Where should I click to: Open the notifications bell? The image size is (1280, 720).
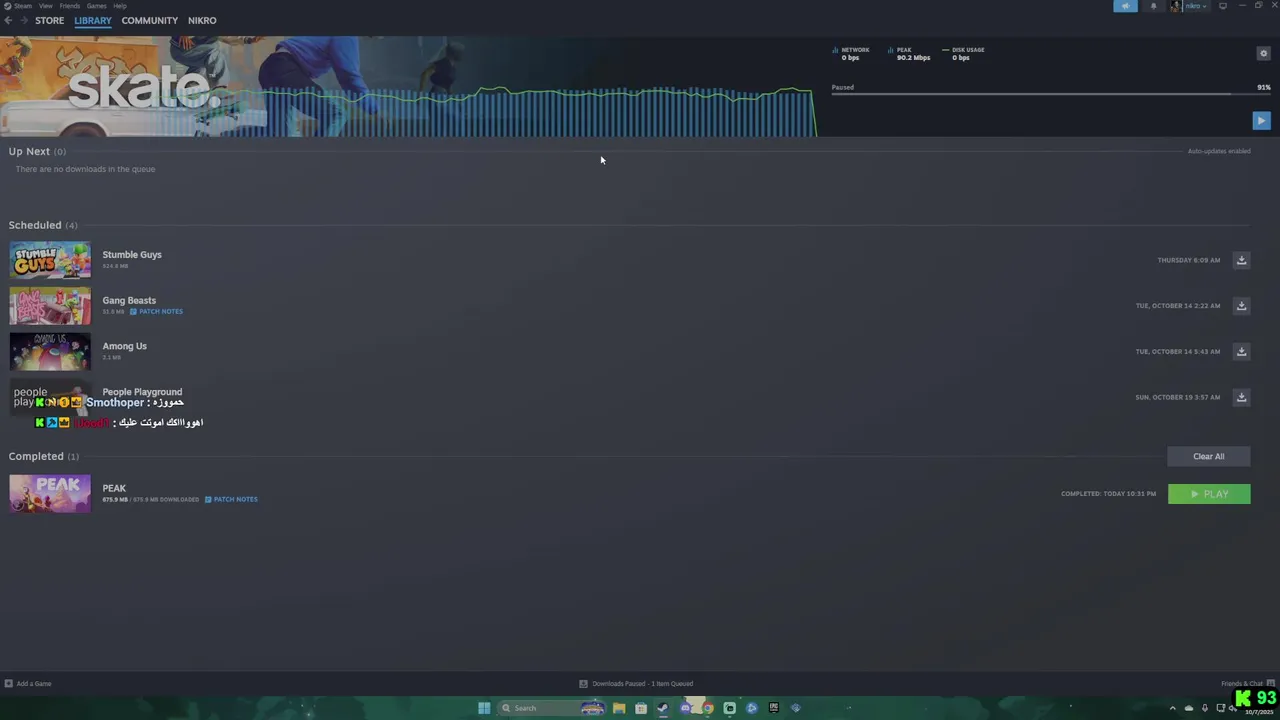tap(1153, 6)
